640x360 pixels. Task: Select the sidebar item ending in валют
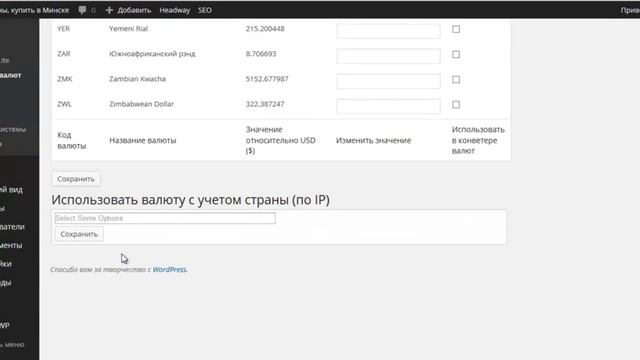[x=11, y=75]
